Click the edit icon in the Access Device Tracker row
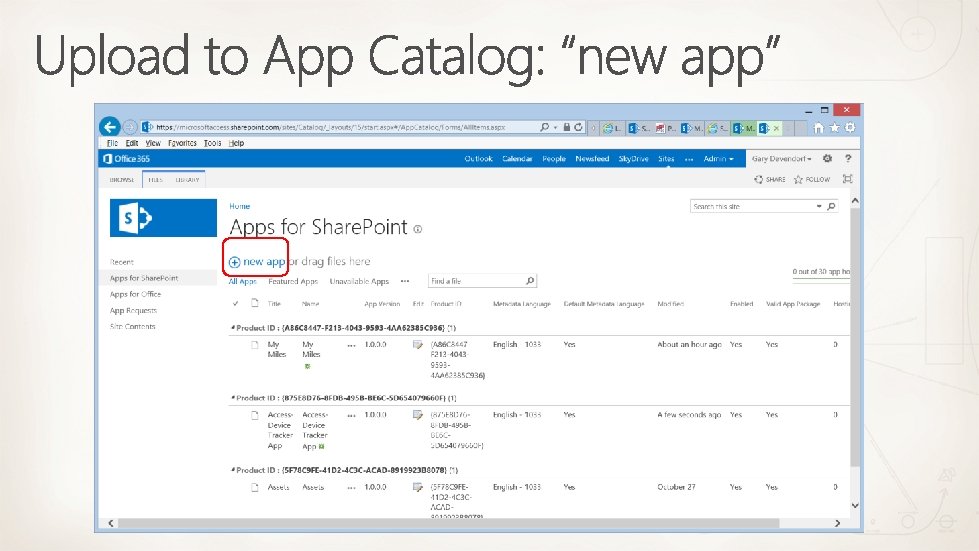979x551 pixels. [x=418, y=415]
